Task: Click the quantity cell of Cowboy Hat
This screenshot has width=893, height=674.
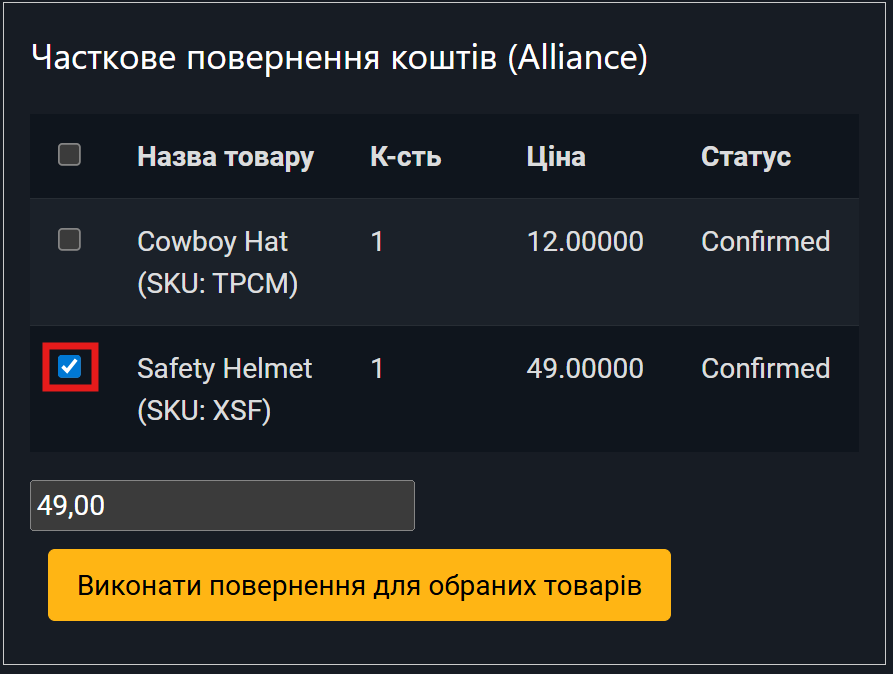Action: click(x=377, y=242)
